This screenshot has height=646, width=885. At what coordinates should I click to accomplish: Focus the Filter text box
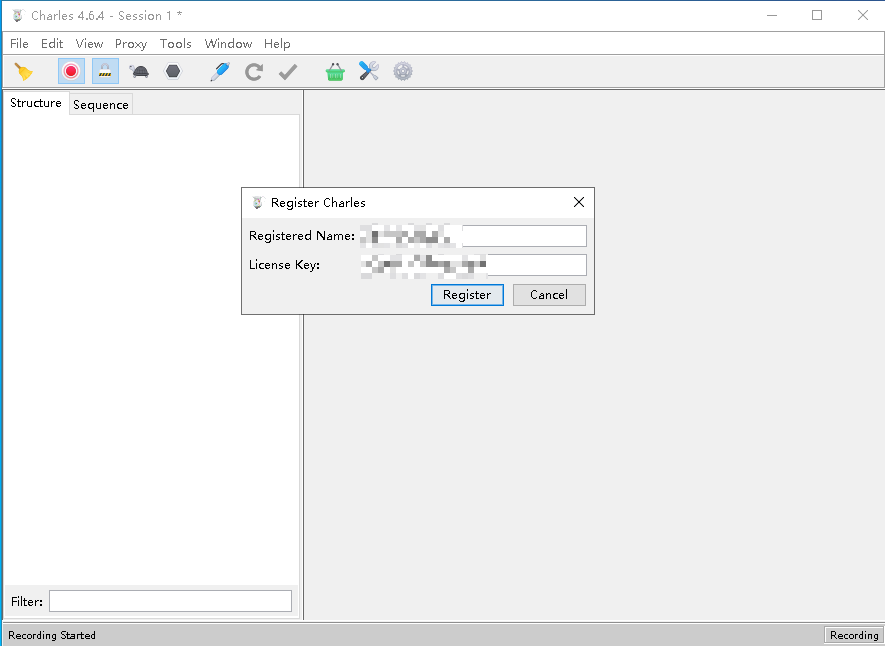click(x=170, y=601)
